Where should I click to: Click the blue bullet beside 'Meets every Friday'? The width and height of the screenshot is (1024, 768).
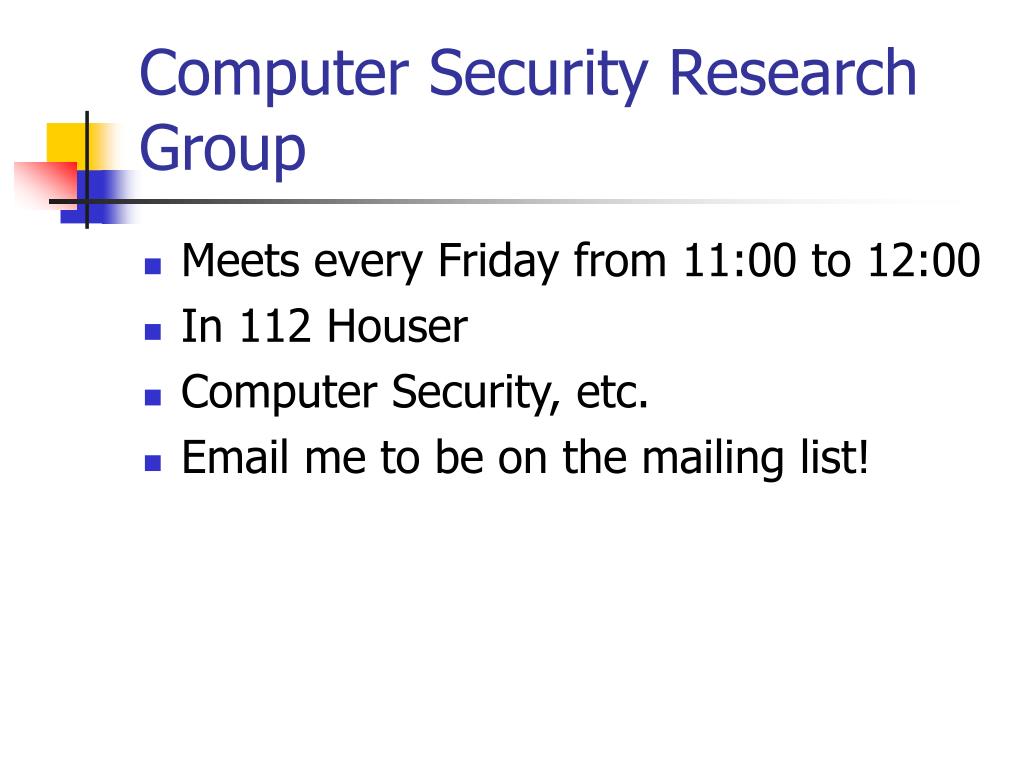[153, 266]
